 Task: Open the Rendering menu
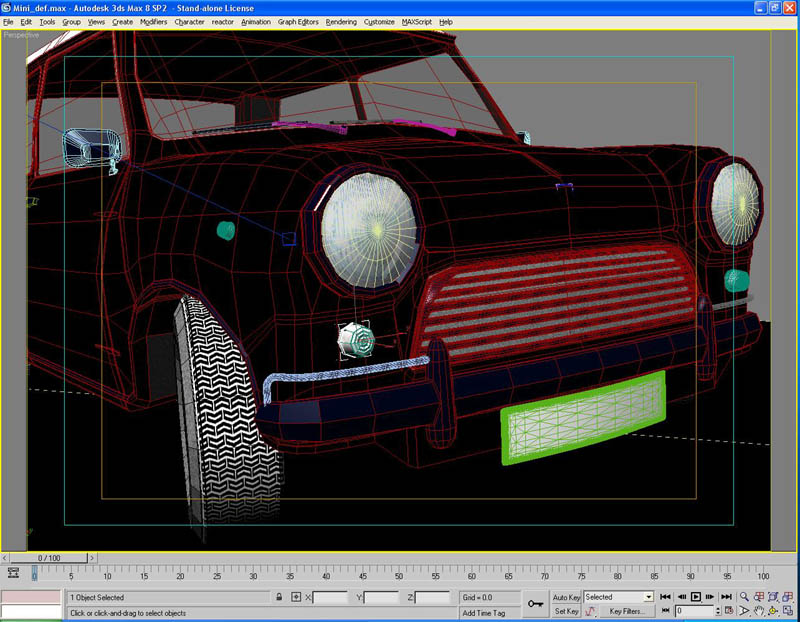pos(341,21)
